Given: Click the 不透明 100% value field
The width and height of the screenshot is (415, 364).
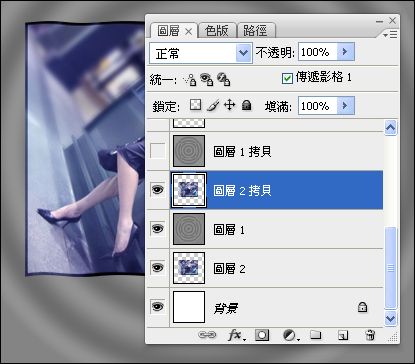Looking at the screenshot, I should click(318, 52).
